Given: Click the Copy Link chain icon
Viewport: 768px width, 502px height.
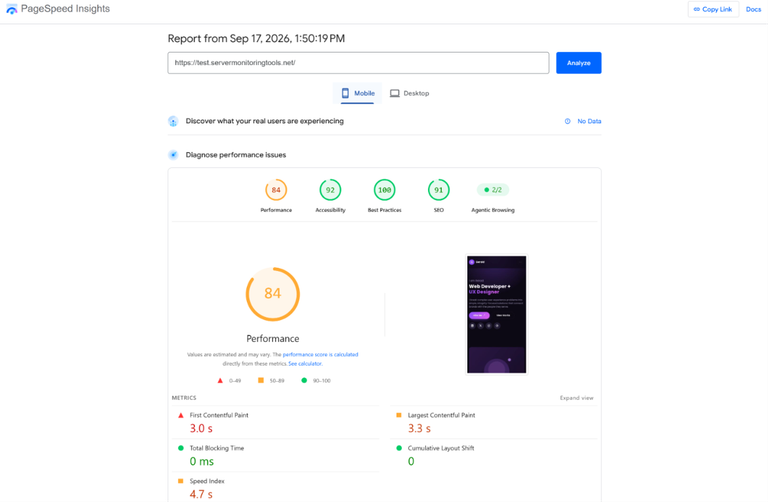Looking at the screenshot, I should coord(696,9).
